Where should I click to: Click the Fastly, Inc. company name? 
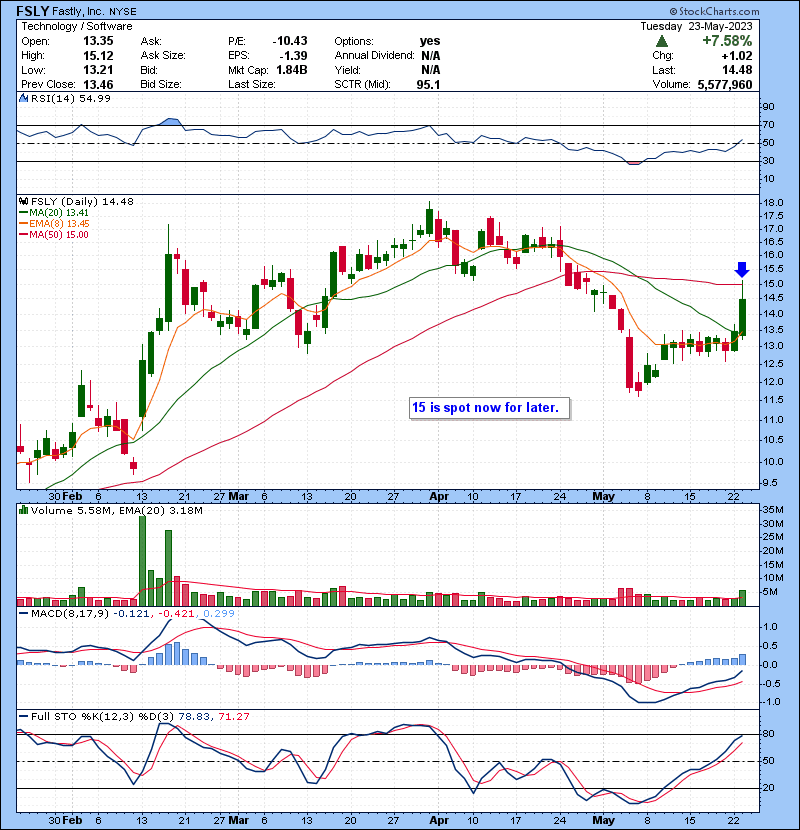(x=78, y=11)
